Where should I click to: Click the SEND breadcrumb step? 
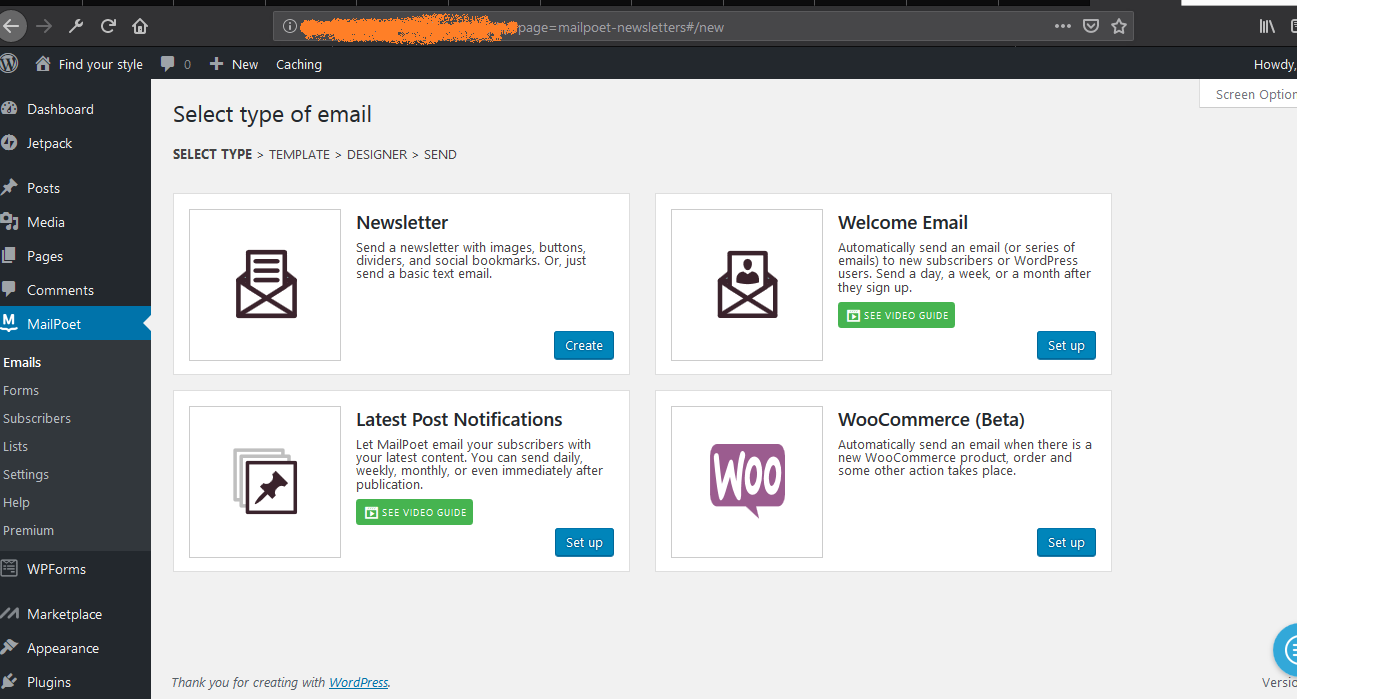click(x=440, y=154)
